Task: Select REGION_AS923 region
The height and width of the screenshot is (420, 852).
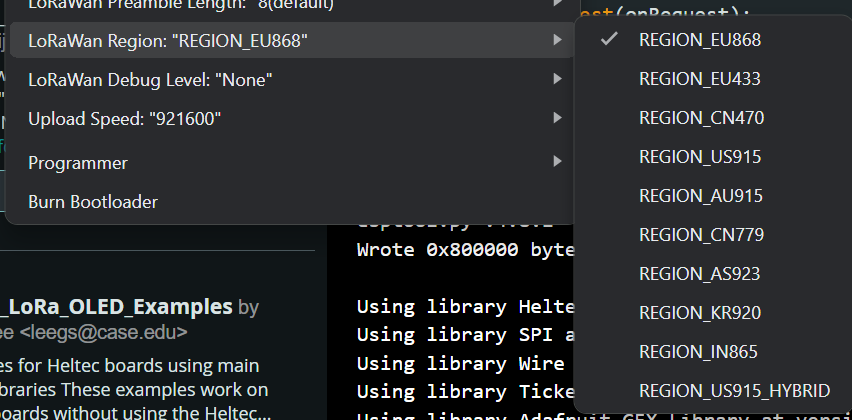Action: (712, 274)
